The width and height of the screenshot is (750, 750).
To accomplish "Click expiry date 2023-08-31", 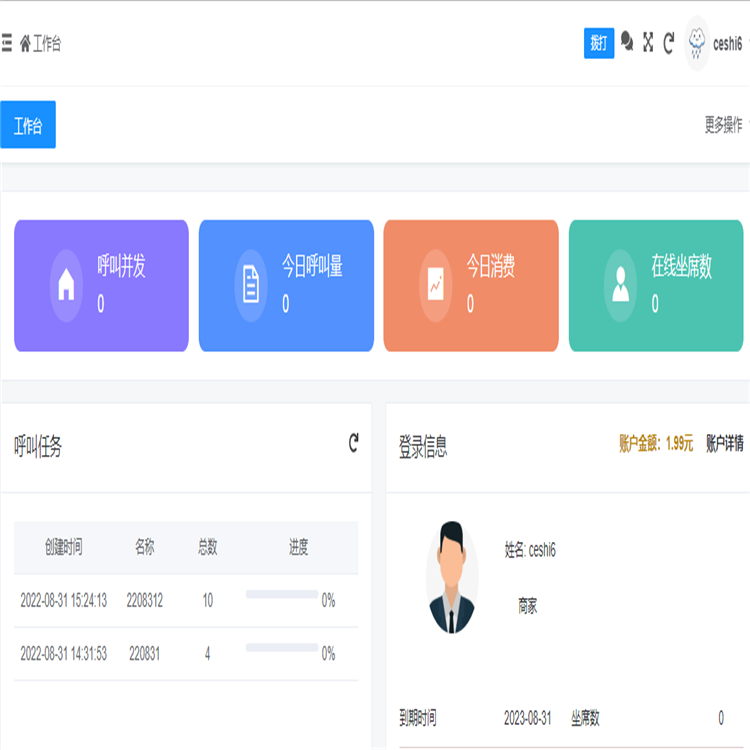I will click(x=527, y=718).
